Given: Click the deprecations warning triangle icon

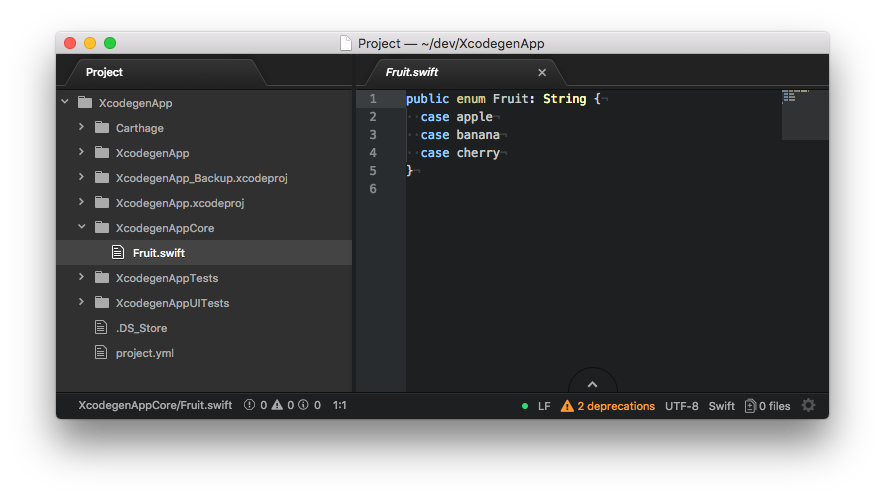Looking at the screenshot, I should click(567, 406).
